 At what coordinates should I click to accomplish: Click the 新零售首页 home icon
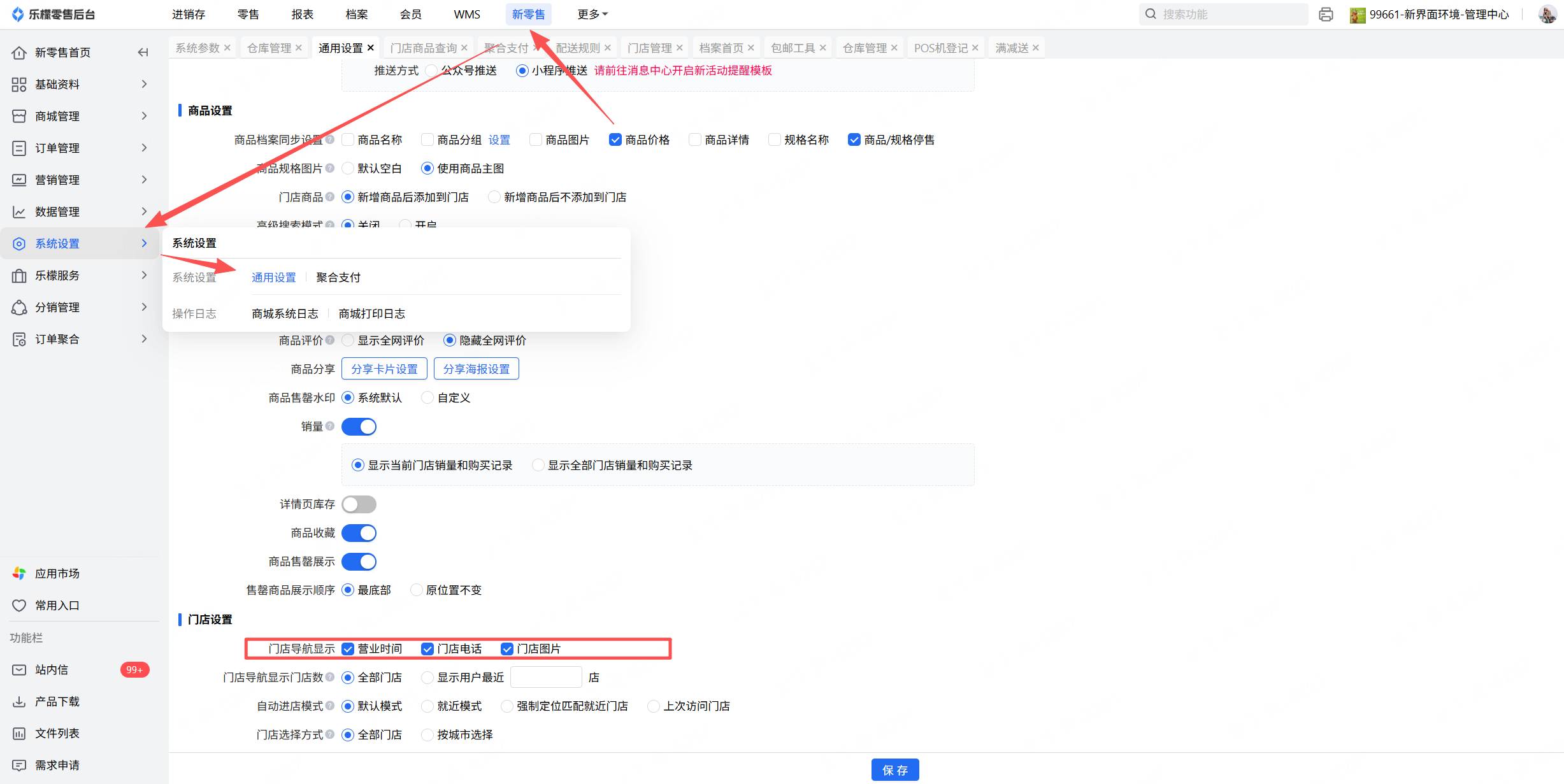coord(19,52)
